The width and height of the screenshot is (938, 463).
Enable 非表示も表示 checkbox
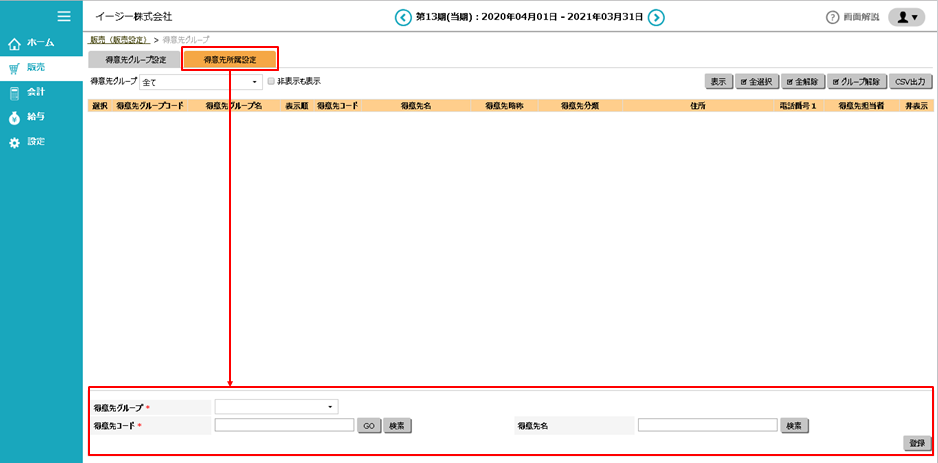point(271,81)
